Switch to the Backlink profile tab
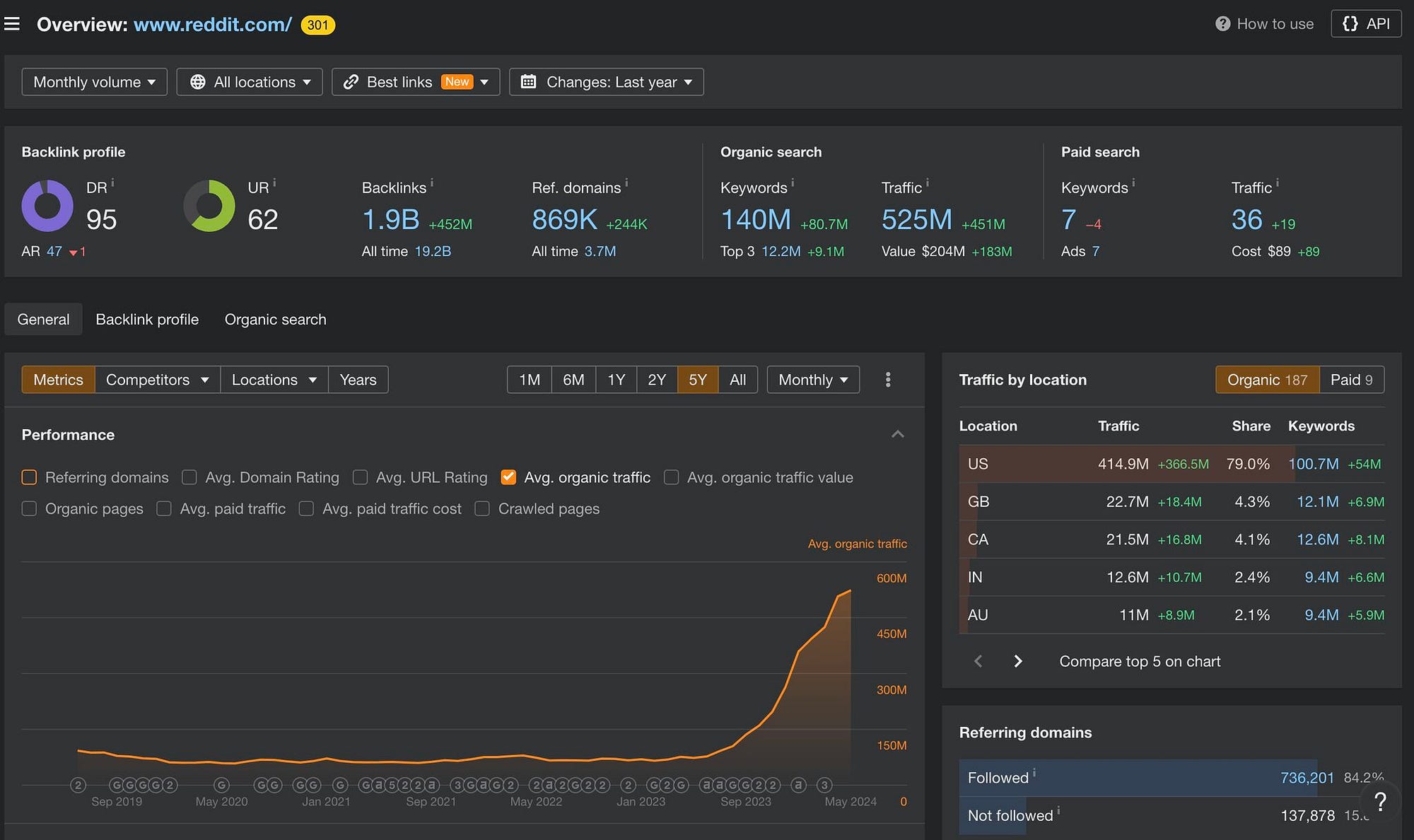 [147, 320]
